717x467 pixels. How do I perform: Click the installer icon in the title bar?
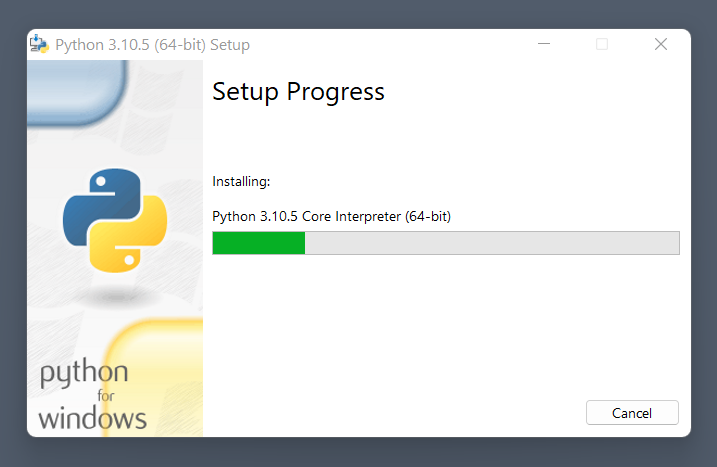pyautogui.click(x=39, y=44)
